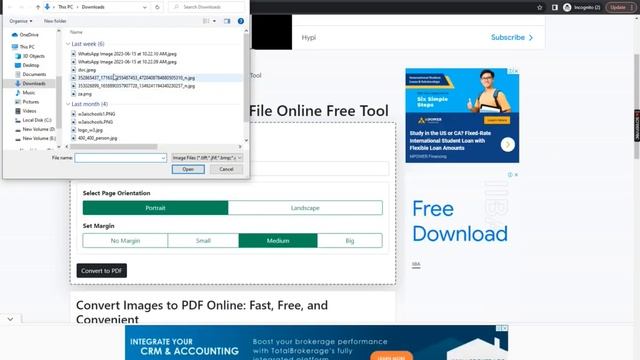Click the info icon on Free Download ad
The image size is (640, 360).
point(510,175)
